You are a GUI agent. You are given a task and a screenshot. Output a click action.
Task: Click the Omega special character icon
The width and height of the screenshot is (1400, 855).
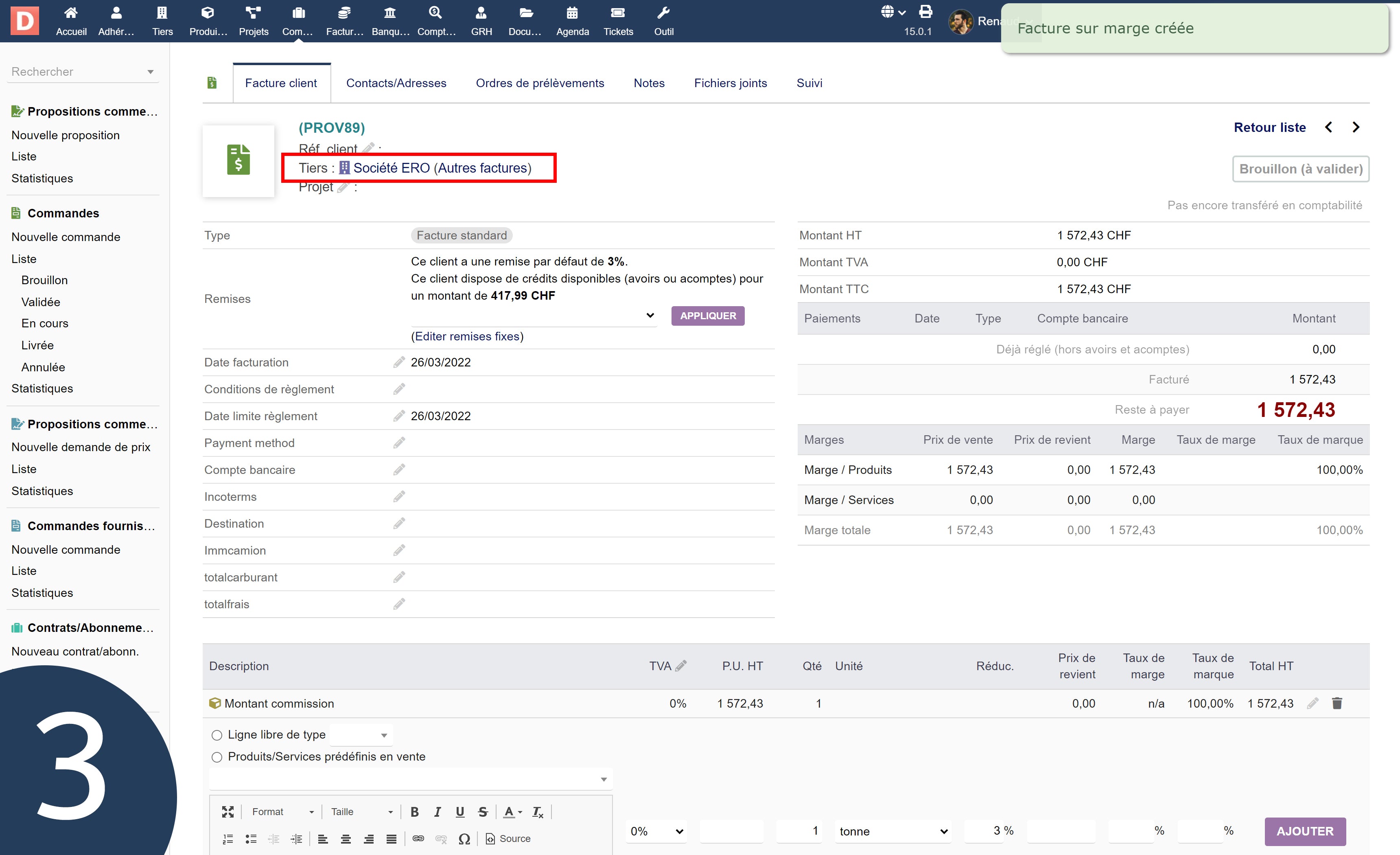click(x=464, y=839)
